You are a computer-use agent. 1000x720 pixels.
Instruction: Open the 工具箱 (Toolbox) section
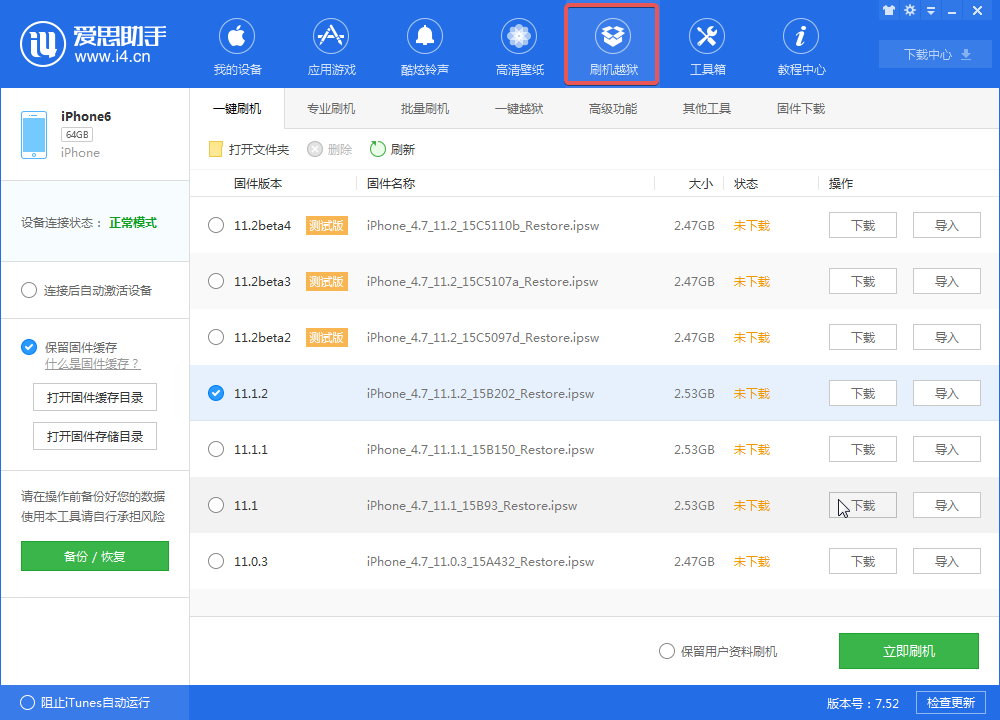point(706,45)
